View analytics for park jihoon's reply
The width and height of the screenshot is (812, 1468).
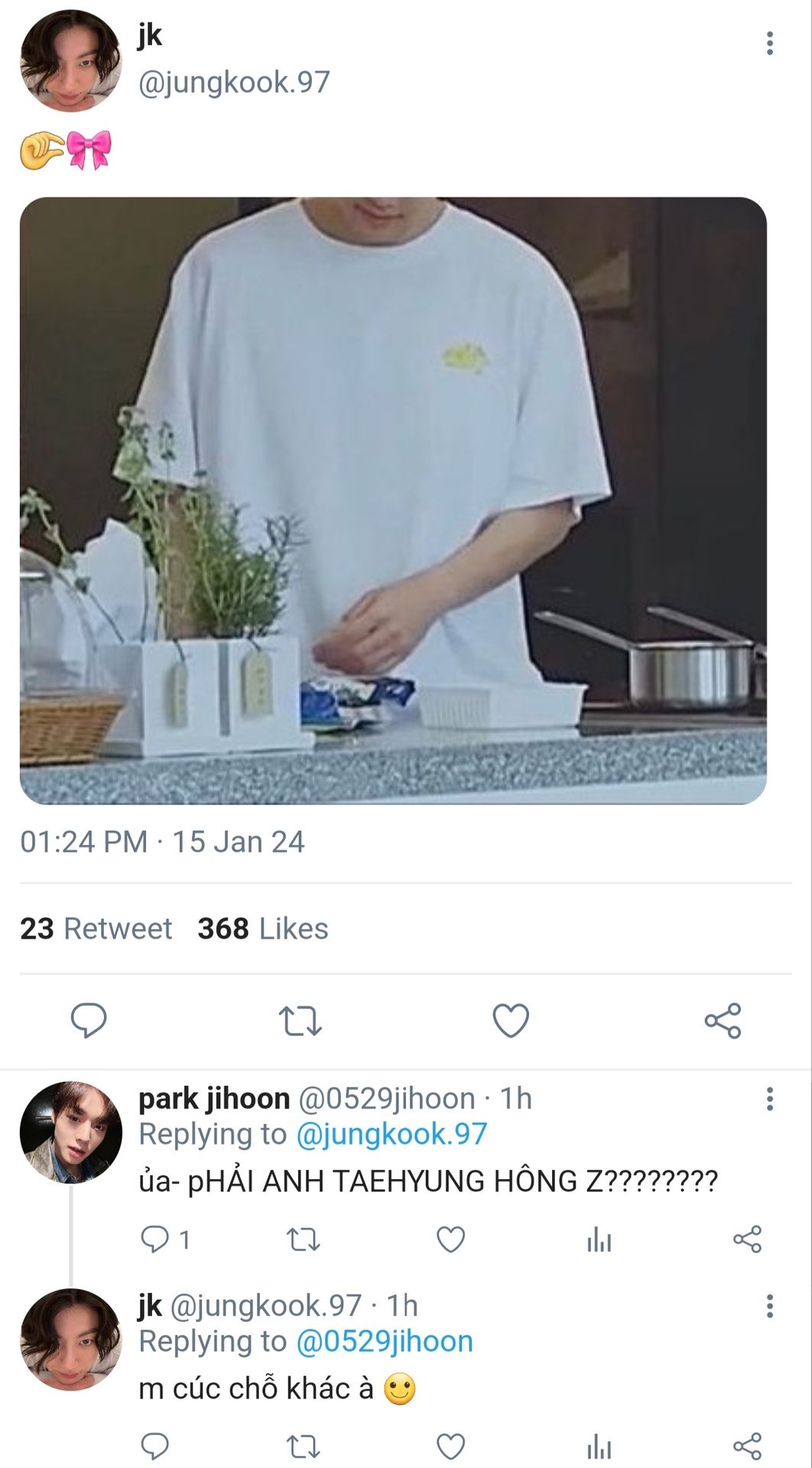(x=599, y=1239)
